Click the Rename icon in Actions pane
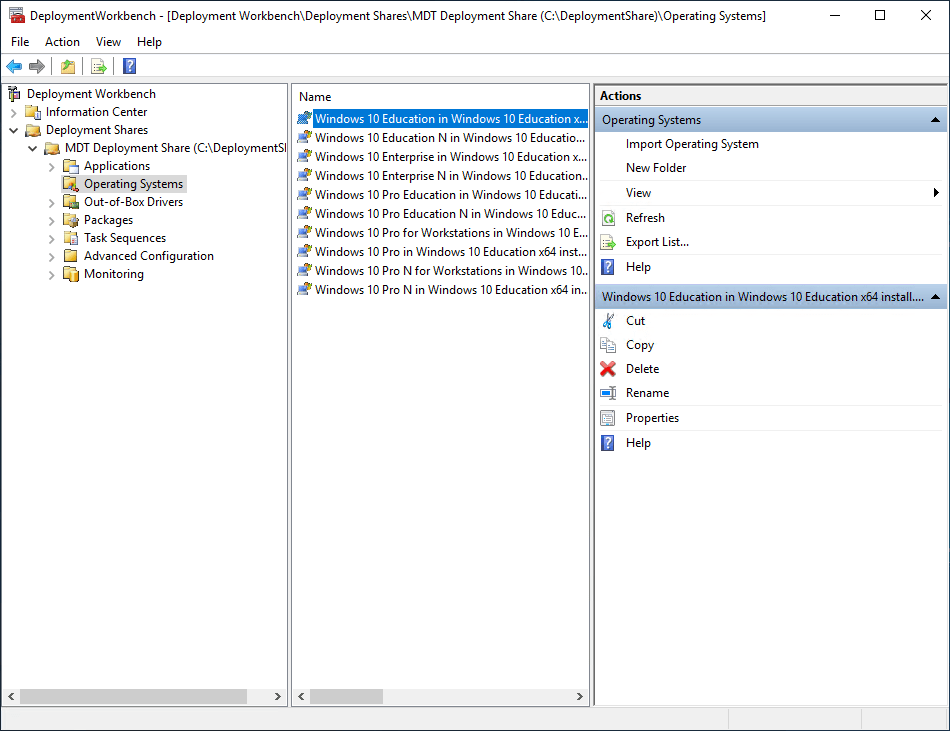The width and height of the screenshot is (950, 731). coord(608,393)
